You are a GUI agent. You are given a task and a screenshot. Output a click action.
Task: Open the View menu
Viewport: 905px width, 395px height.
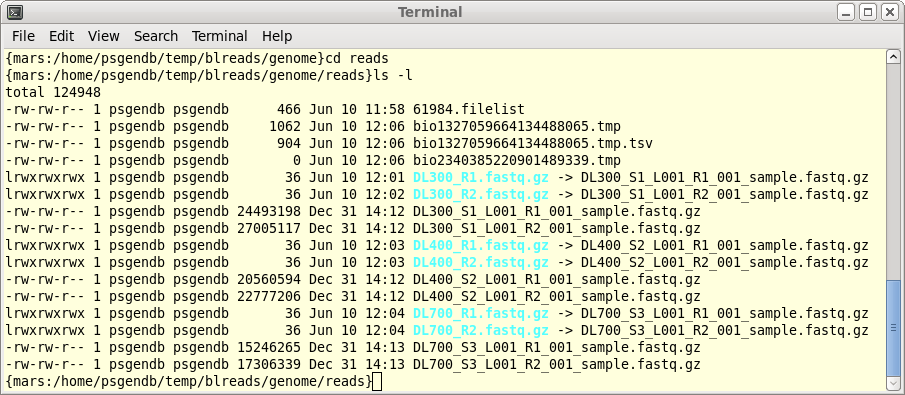pyautogui.click(x=104, y=36)
